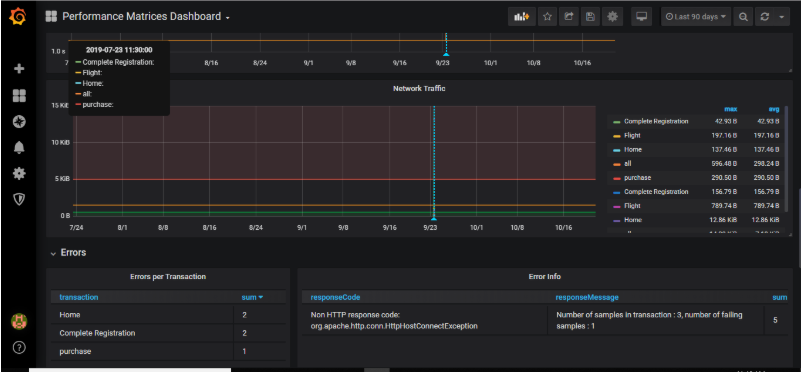
Task: Open Grafana home logo
Action: click(x=17, y=17)
